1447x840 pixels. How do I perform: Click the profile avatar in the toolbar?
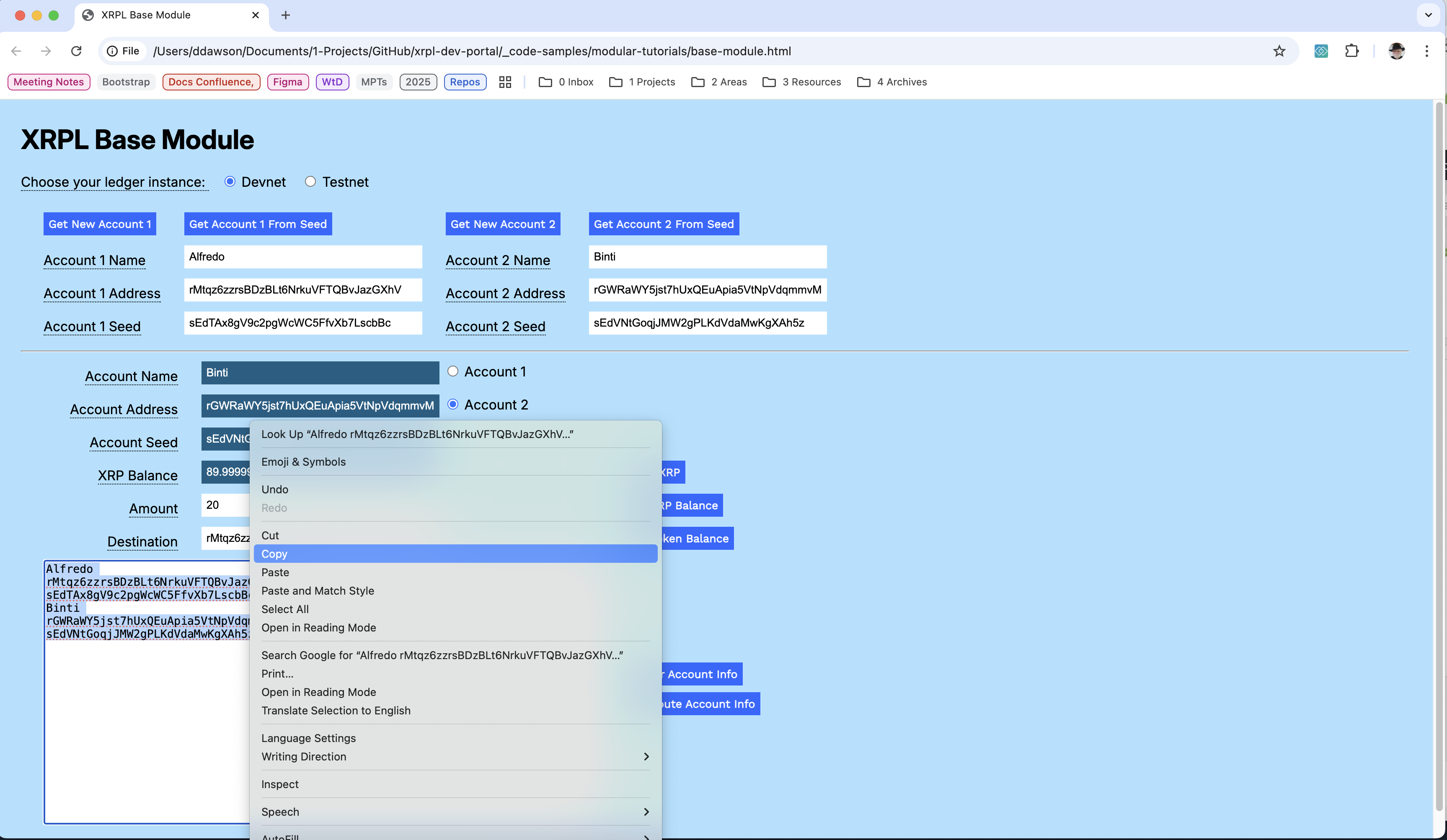point(1396,51)
